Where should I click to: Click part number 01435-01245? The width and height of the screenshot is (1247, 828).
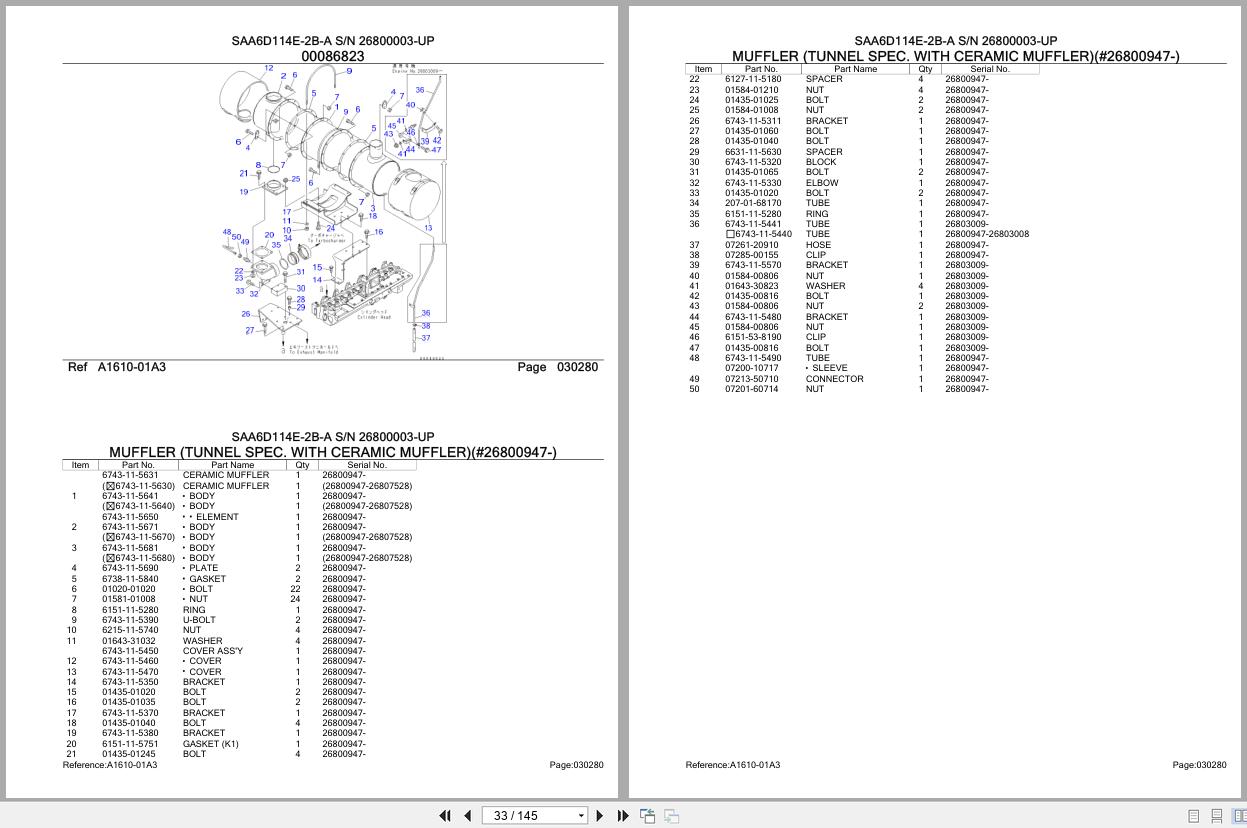129,754
